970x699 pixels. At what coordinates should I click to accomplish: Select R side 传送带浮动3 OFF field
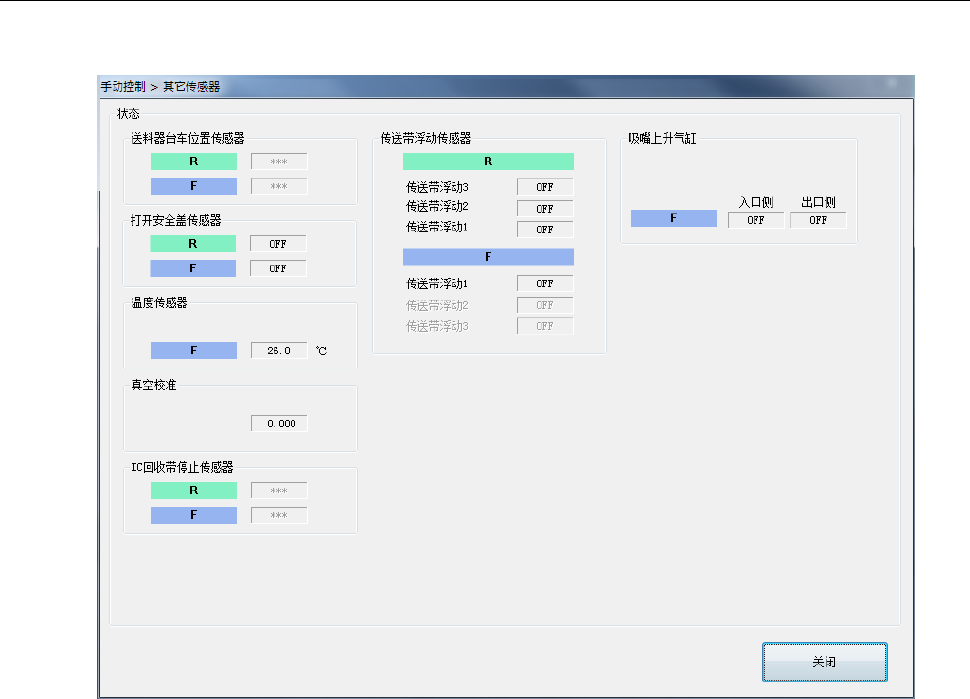tap(545, 187)
